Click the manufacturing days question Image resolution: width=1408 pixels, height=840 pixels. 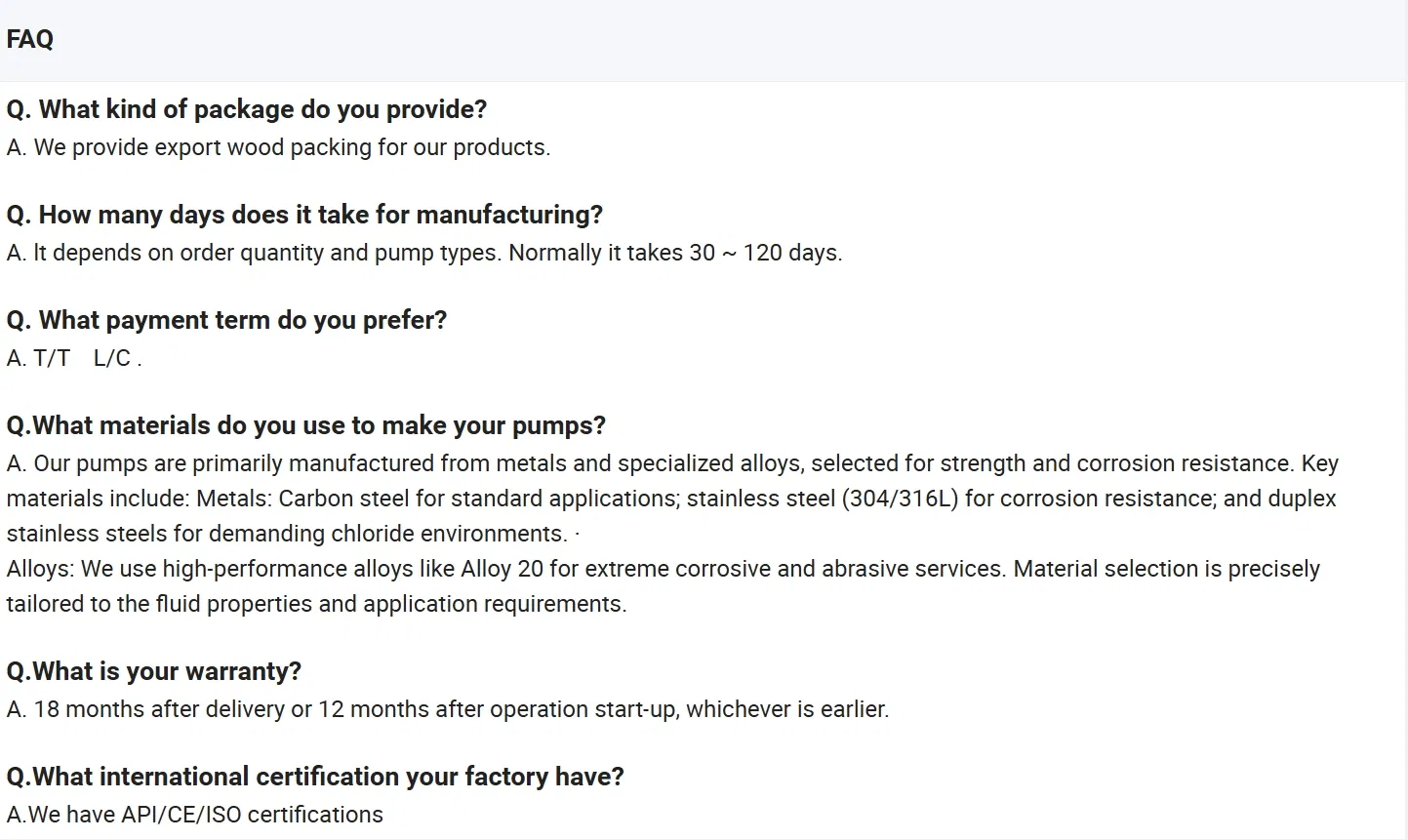[x=304, y=215]
